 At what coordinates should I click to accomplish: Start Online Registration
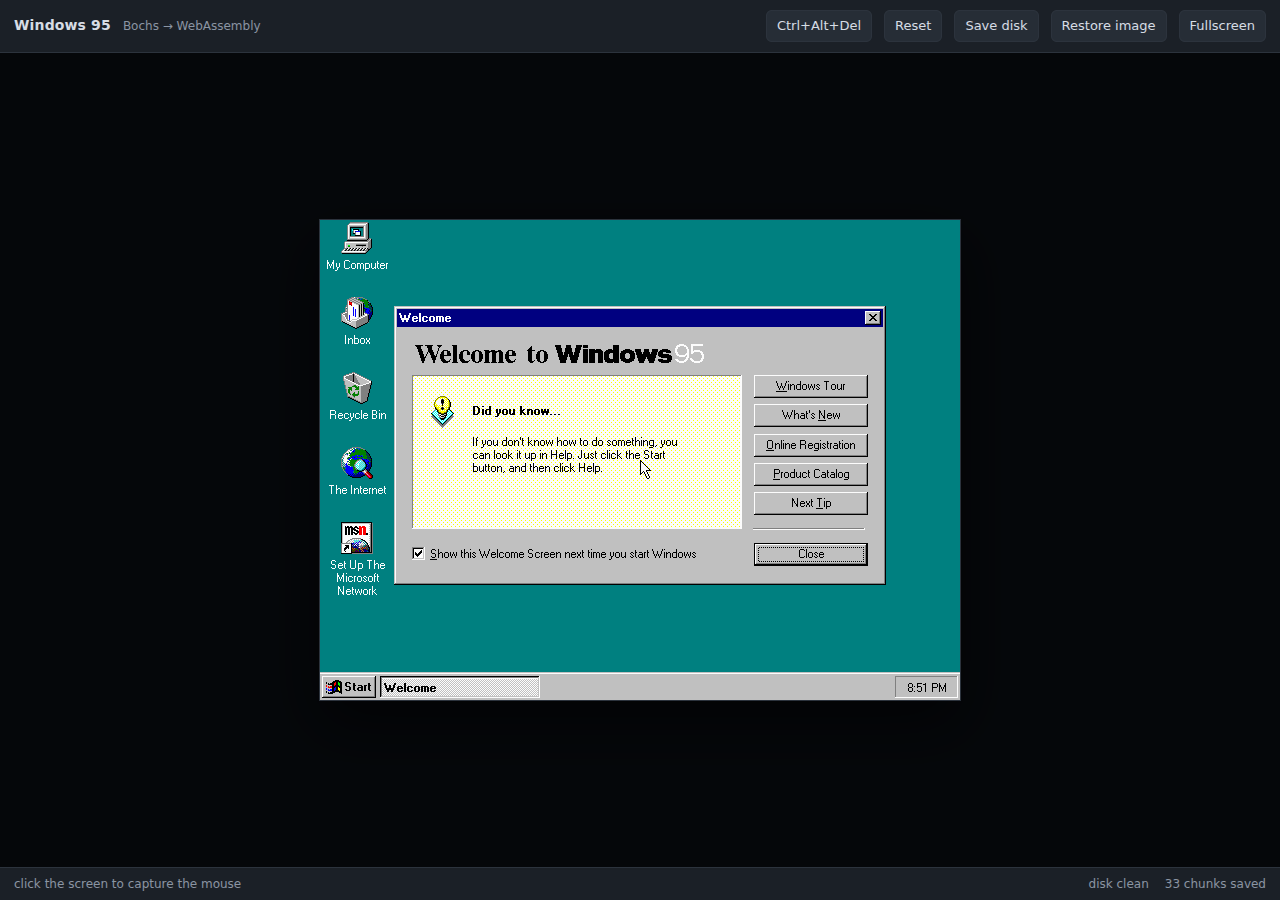click(810, 445)
